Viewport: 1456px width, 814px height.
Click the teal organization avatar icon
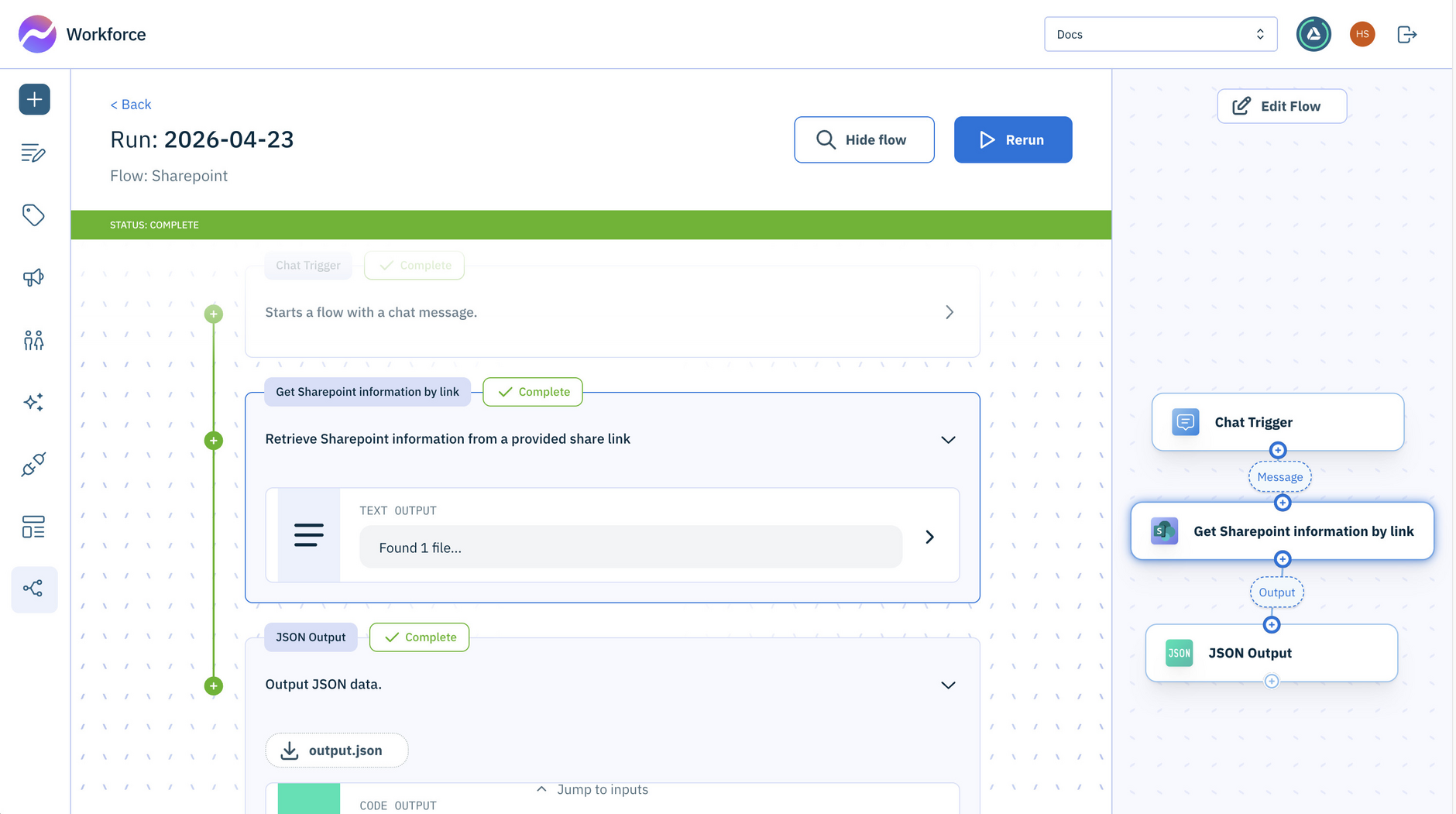(x=1313, y=34)
